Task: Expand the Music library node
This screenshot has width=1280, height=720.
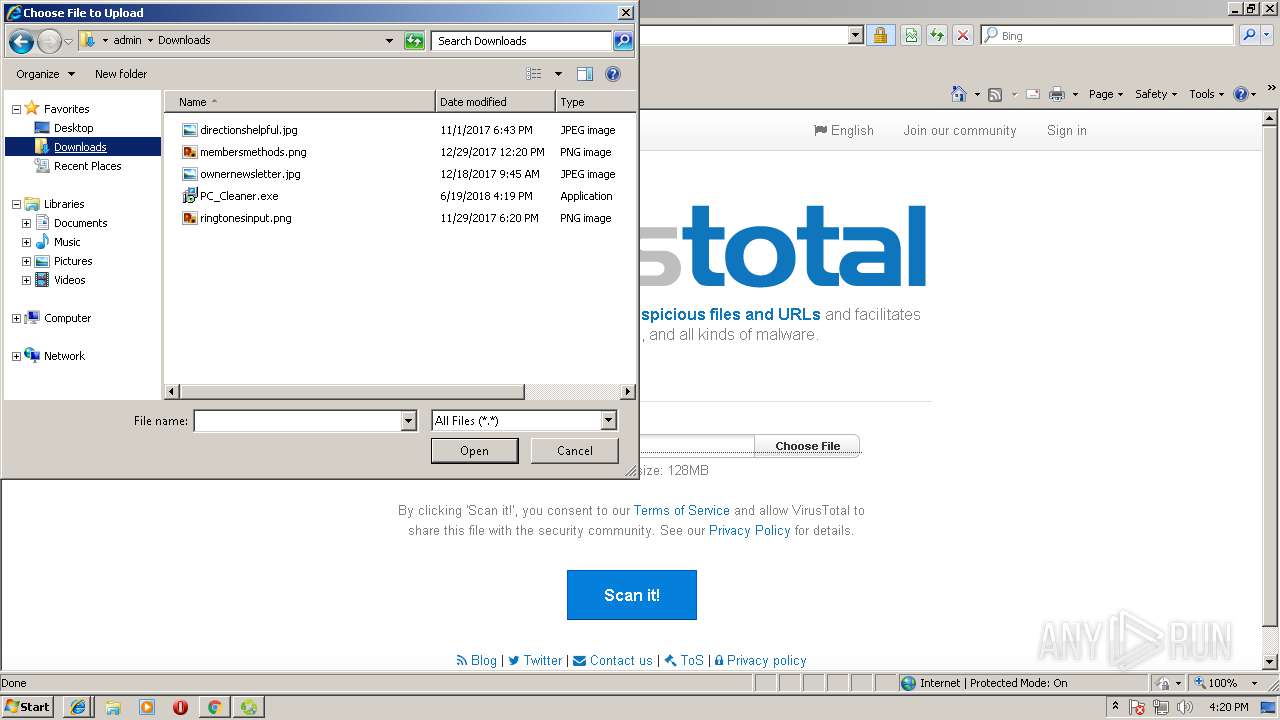Action: pyautogui.click(x=26, y=242)
